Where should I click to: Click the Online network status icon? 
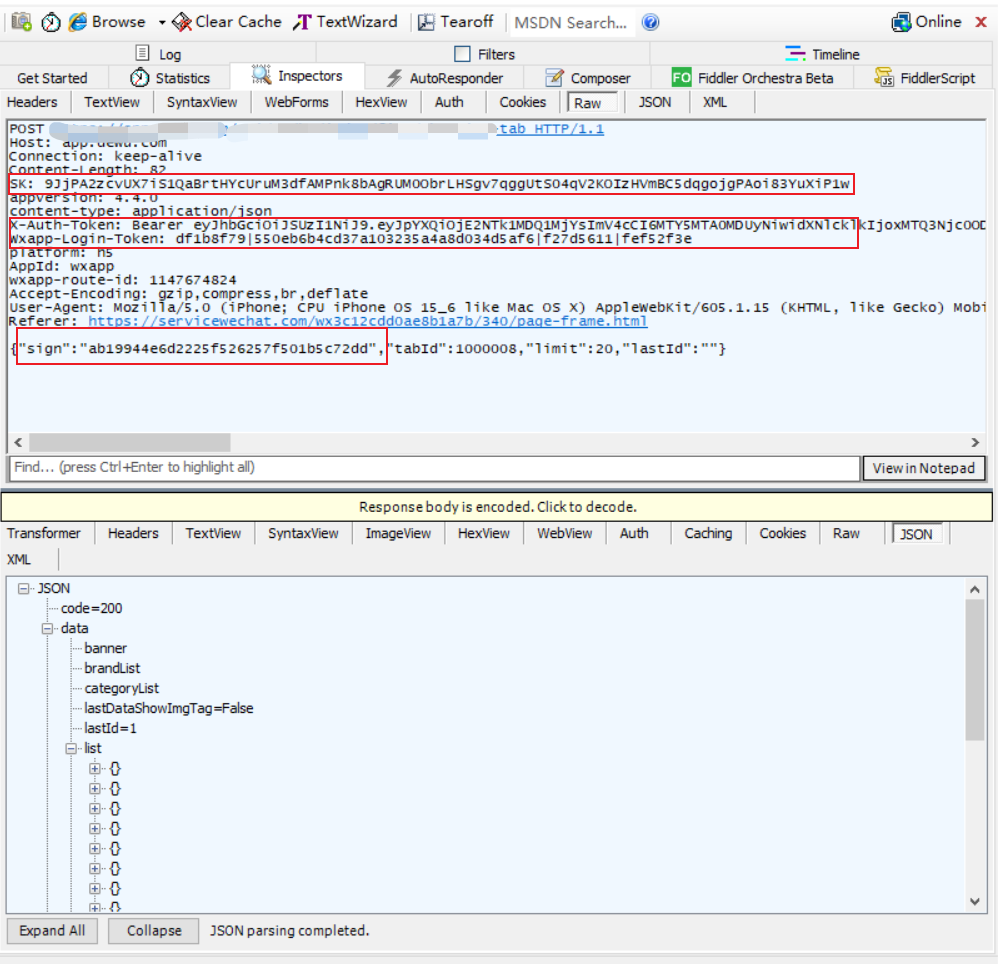pyautogui.click(x=901, y=22)
